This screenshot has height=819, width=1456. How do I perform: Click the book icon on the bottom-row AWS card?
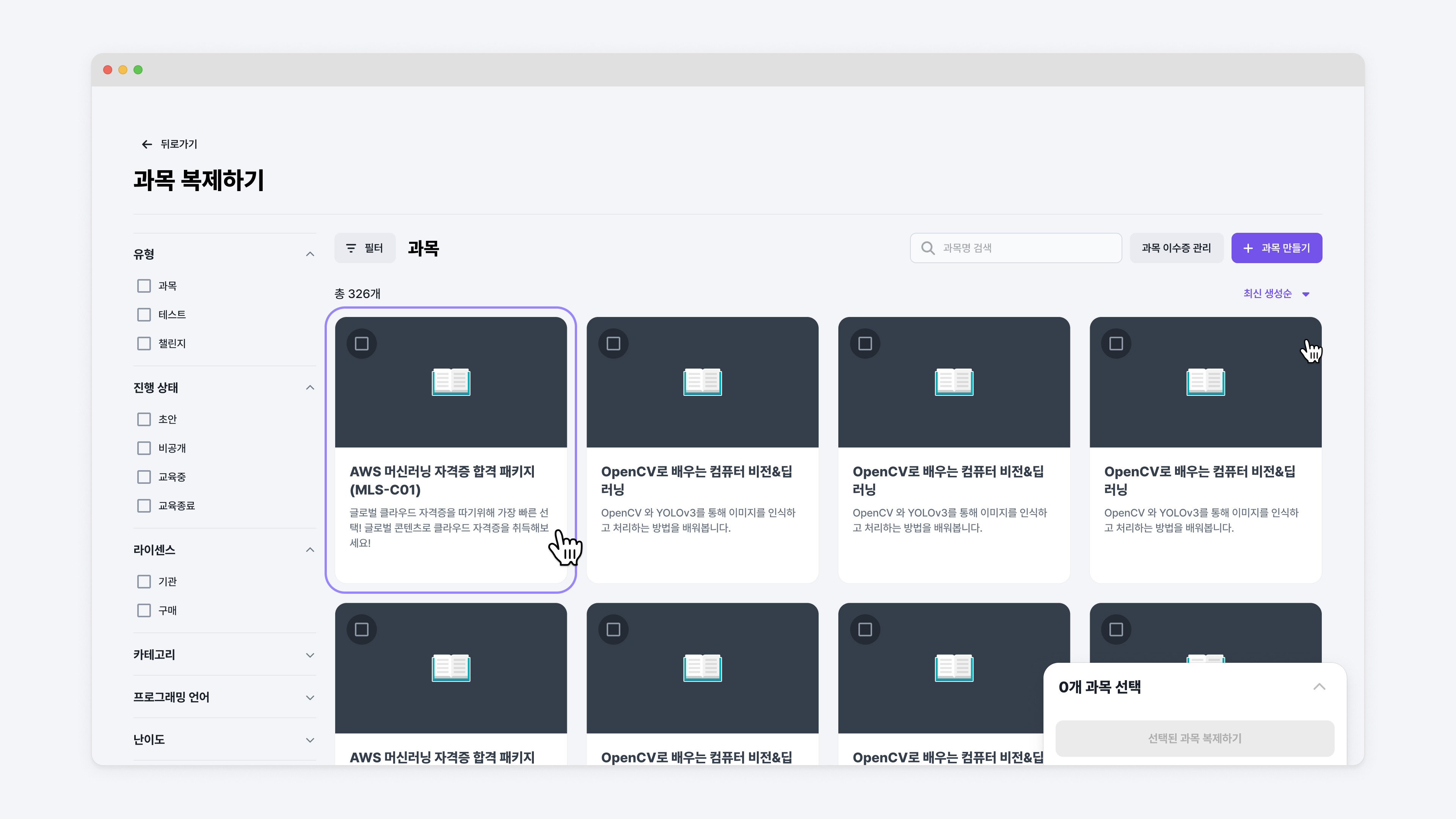click(451, 668)
